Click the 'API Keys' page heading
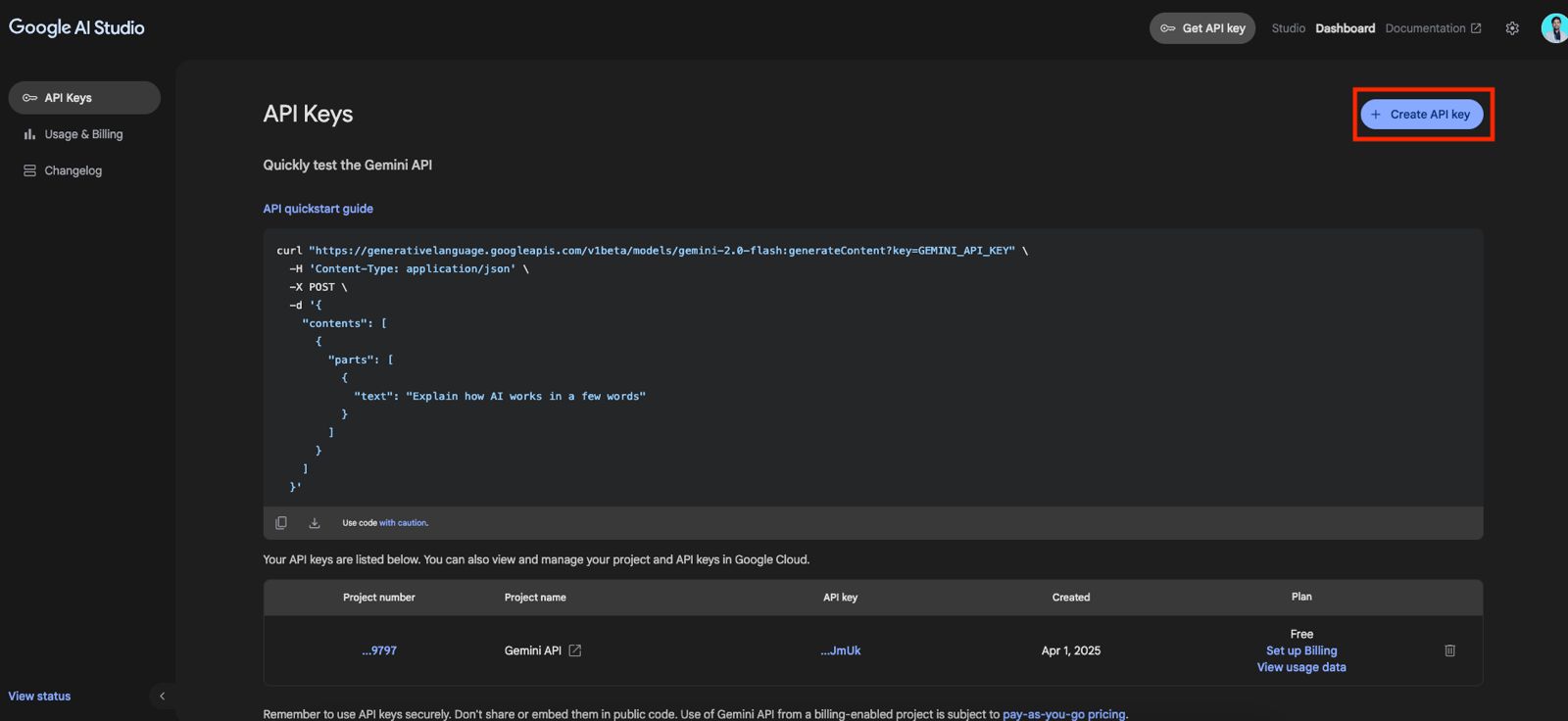This screenshot has height=721, width=1568. (x=308, y=114)
